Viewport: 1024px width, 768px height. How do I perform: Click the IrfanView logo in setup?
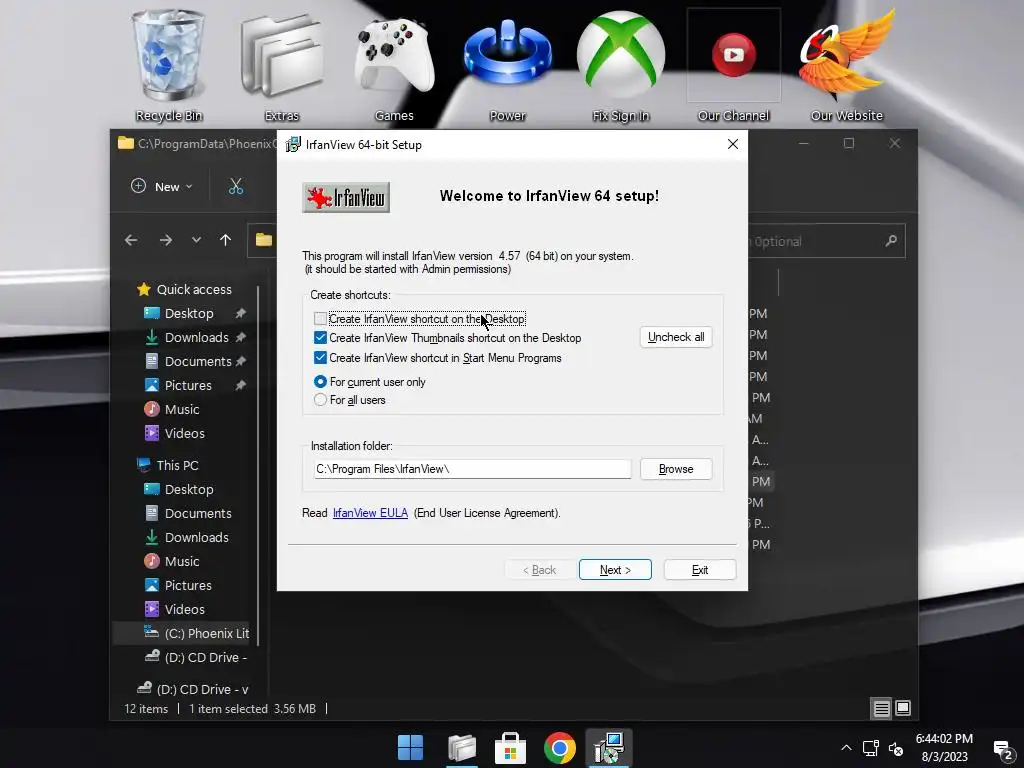(x=346, y=197)
